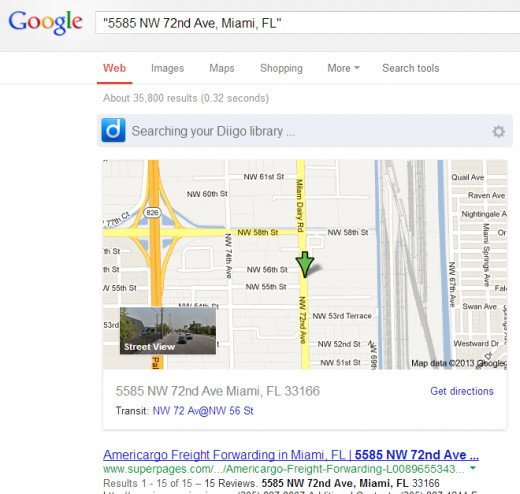Image resolution: width=520 pixels, height=494 pixels.
Task: Select the Web tab
Action: click(114, 68)
